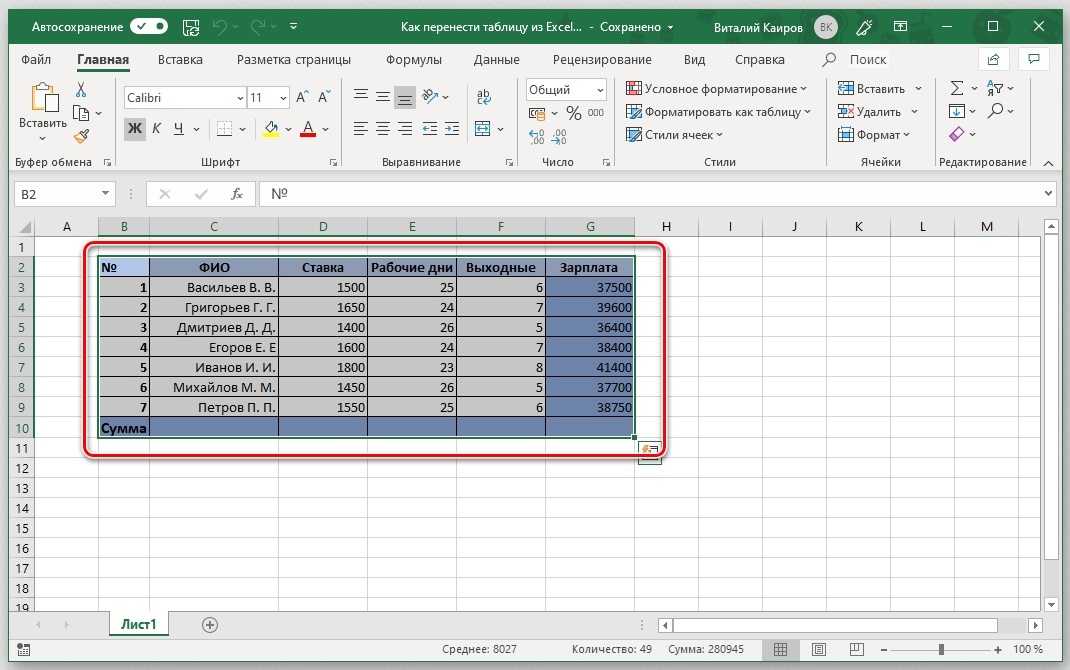Add a new sheet with plus icon
Image resolution: width=1070 pixels, height=670 pixels.
click(x=210, y=624)
